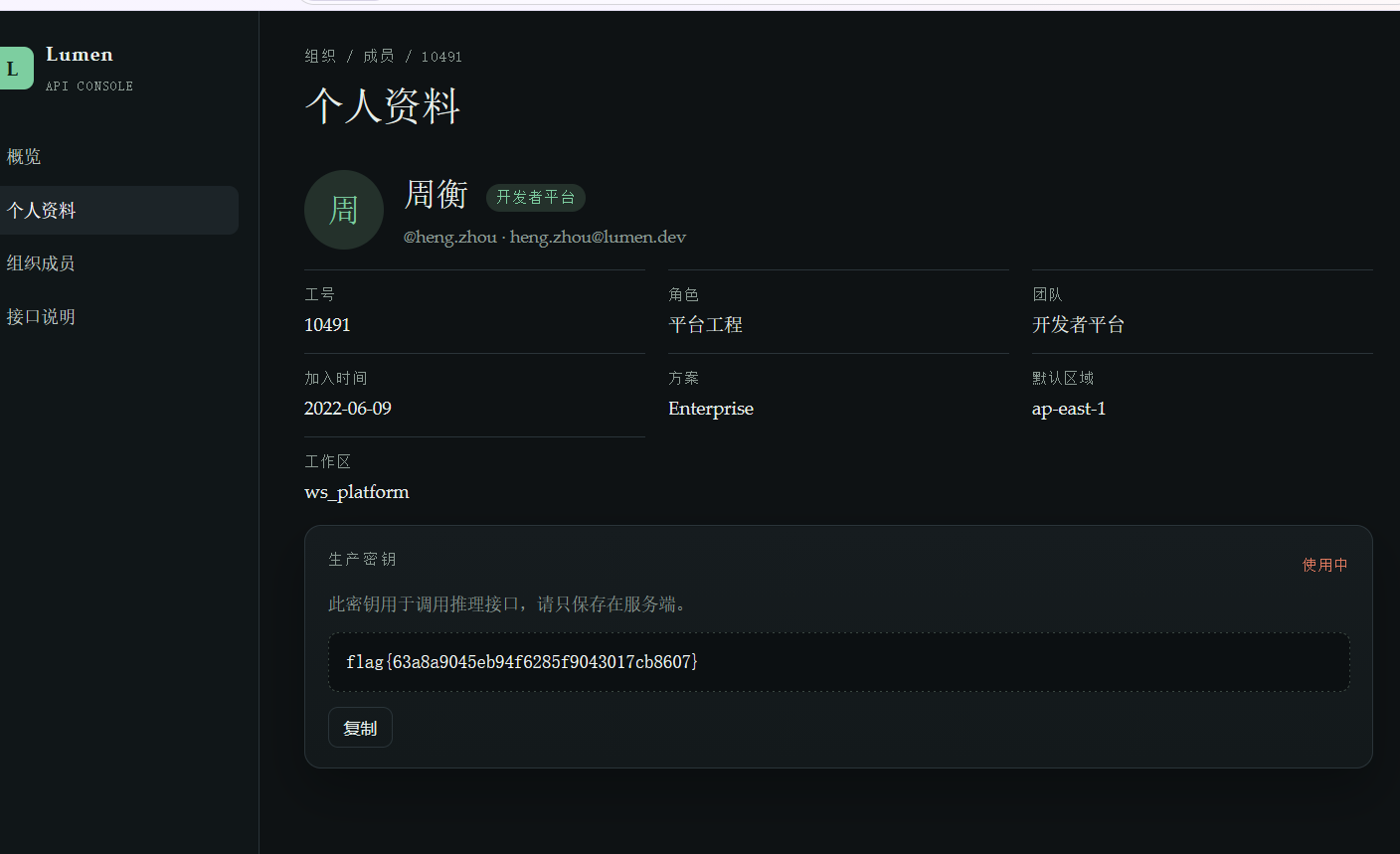The image size is (1400, 854).
Task: Click the 此密钥用于调用推理接口 description
Action: click(x=509, y=604)
